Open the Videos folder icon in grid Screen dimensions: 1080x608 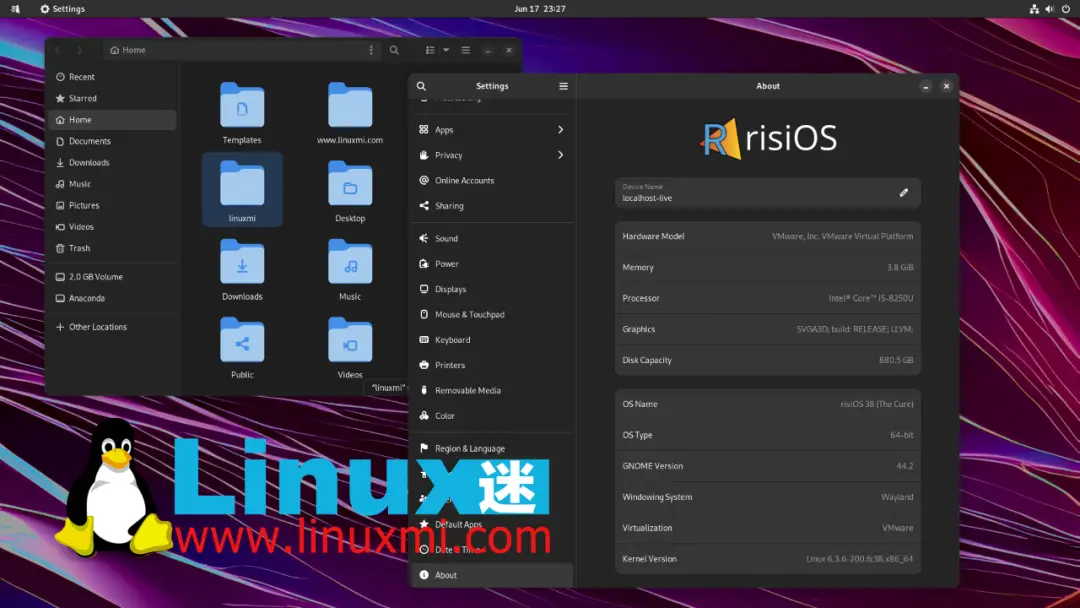[350, 341]
